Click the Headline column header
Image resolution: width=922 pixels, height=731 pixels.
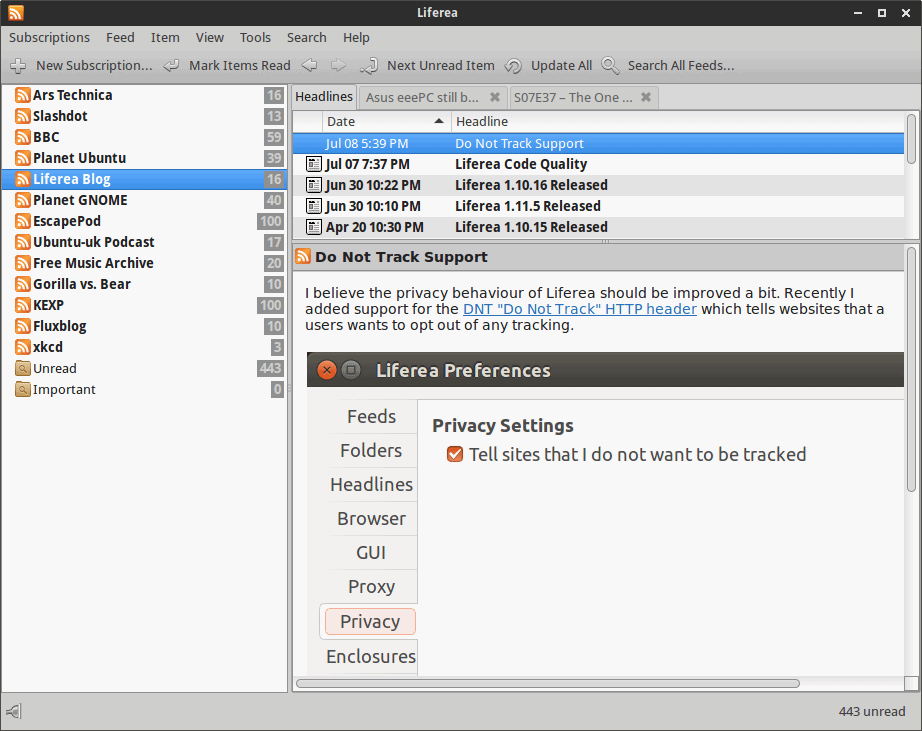pos(677,121)
